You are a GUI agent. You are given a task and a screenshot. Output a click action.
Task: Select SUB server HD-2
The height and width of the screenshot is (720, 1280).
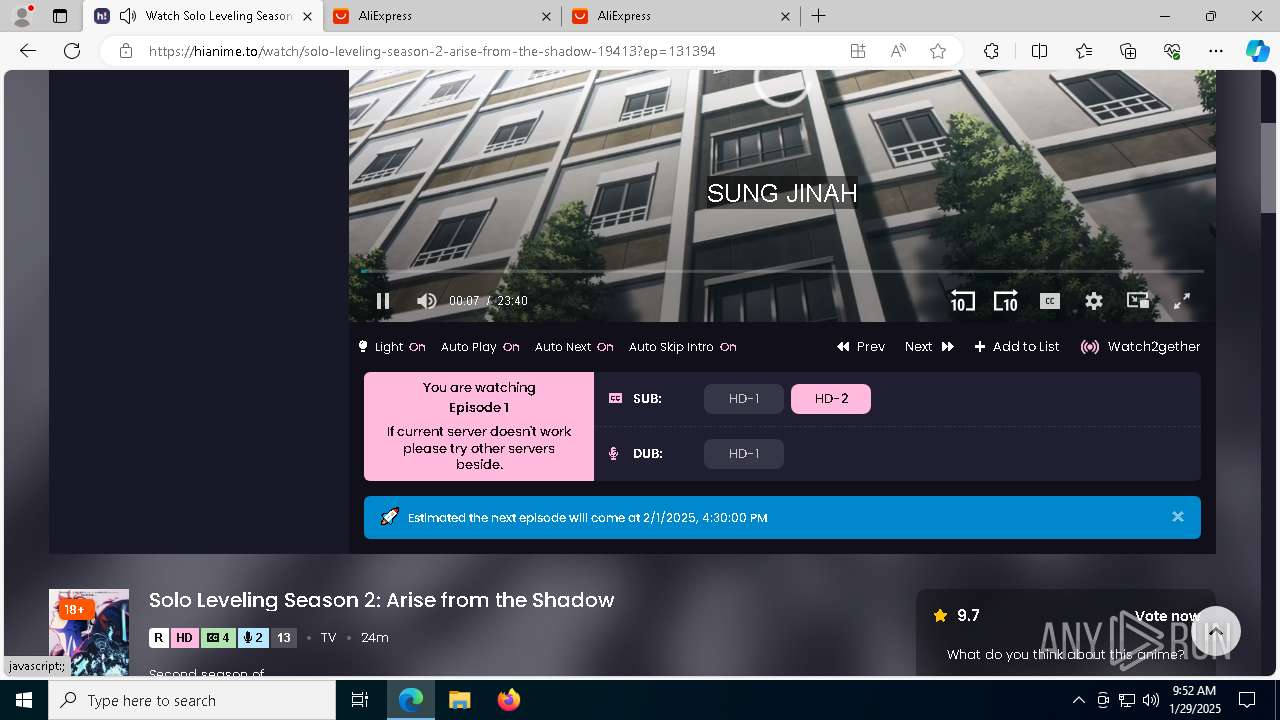[x=831, y=399]
